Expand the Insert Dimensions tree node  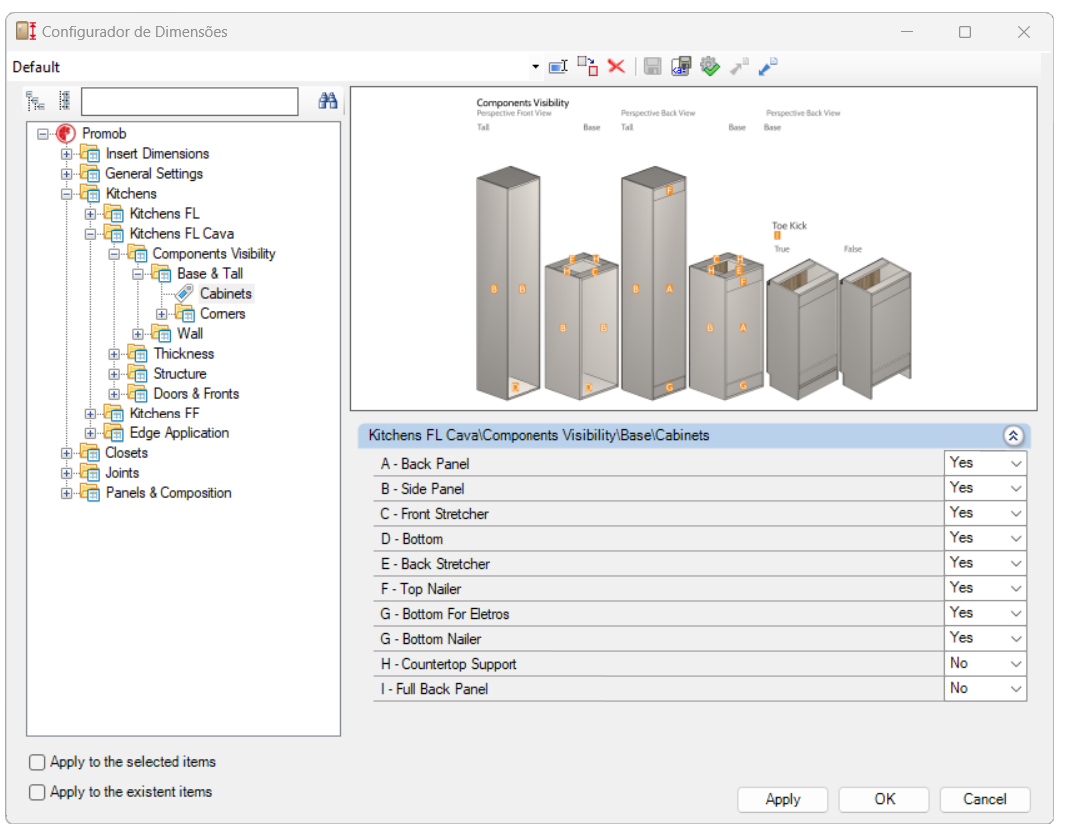click(x=67, y=154)
